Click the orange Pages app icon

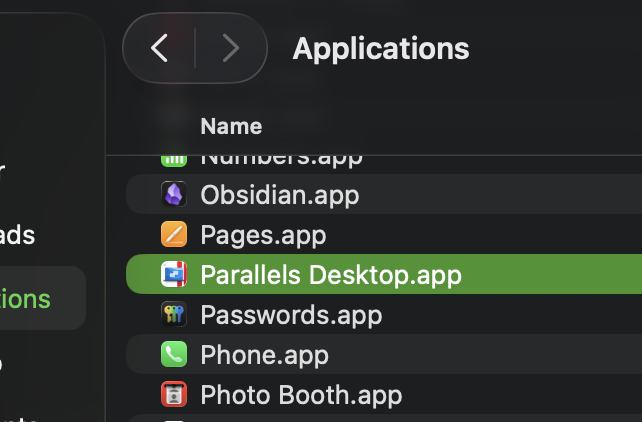point(174,234)
